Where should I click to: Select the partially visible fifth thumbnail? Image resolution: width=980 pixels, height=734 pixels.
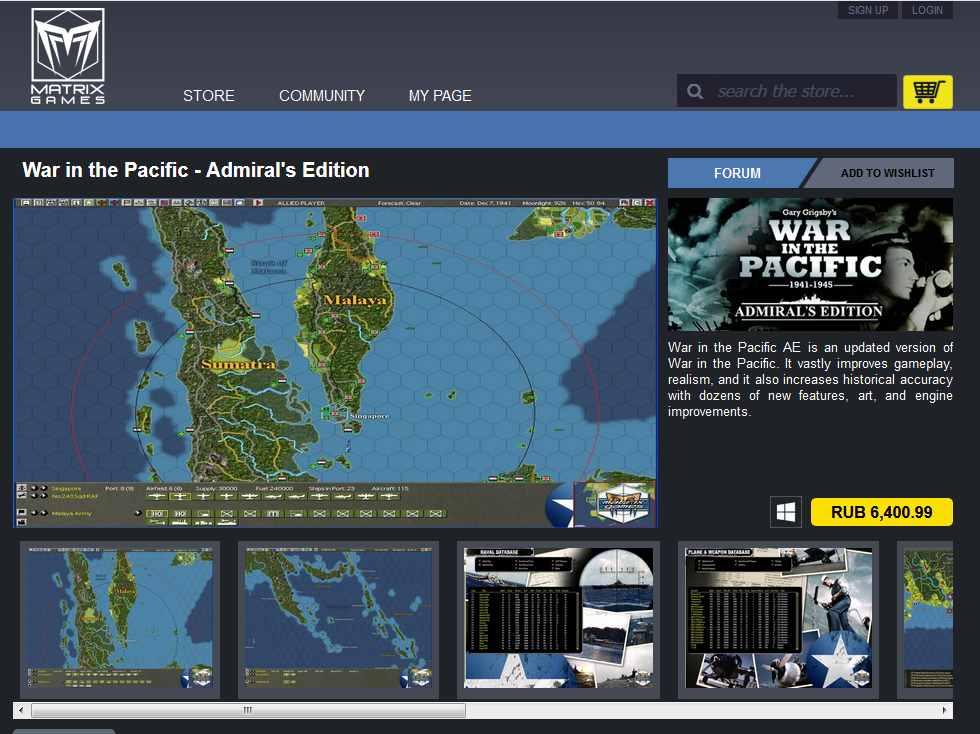pyautogui.click(x=926, y=620)
